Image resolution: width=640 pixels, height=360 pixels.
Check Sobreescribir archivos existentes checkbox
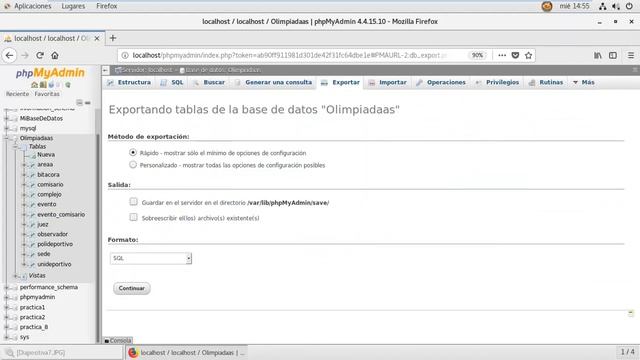click(133, 217)
